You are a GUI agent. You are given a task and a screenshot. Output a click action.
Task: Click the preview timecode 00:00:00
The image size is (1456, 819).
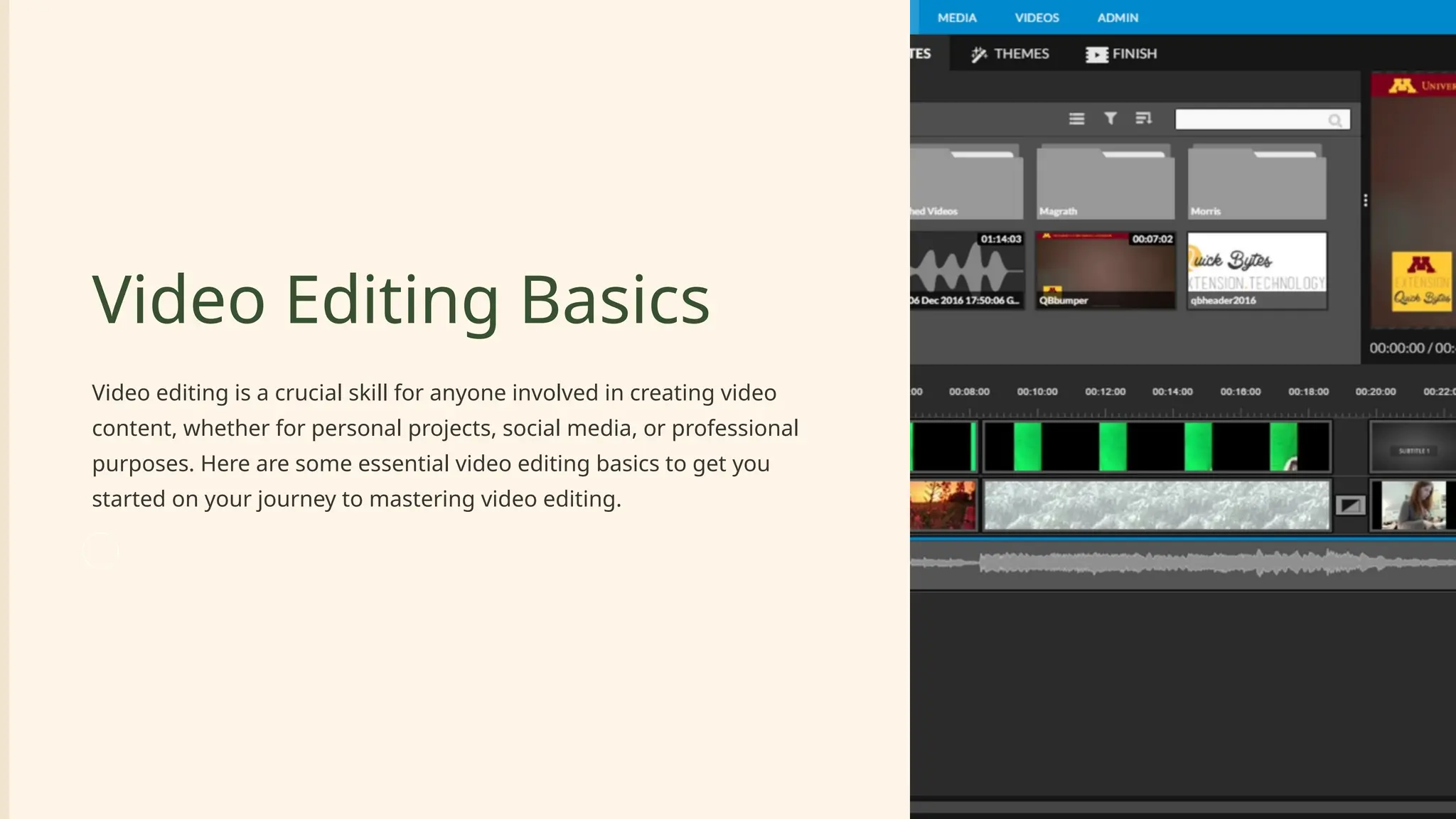pyautogui.click(x=1397, y=348)
